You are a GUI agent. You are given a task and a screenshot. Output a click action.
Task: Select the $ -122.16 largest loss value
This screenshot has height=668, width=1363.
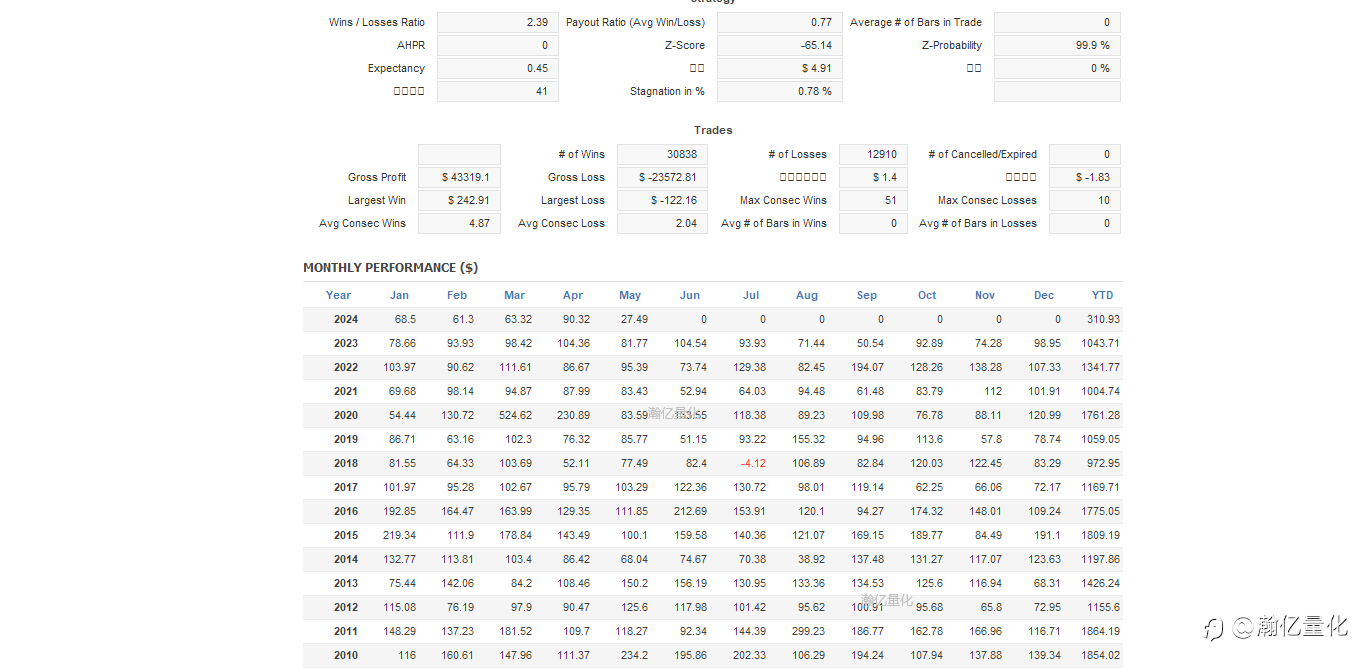[663, 200]
